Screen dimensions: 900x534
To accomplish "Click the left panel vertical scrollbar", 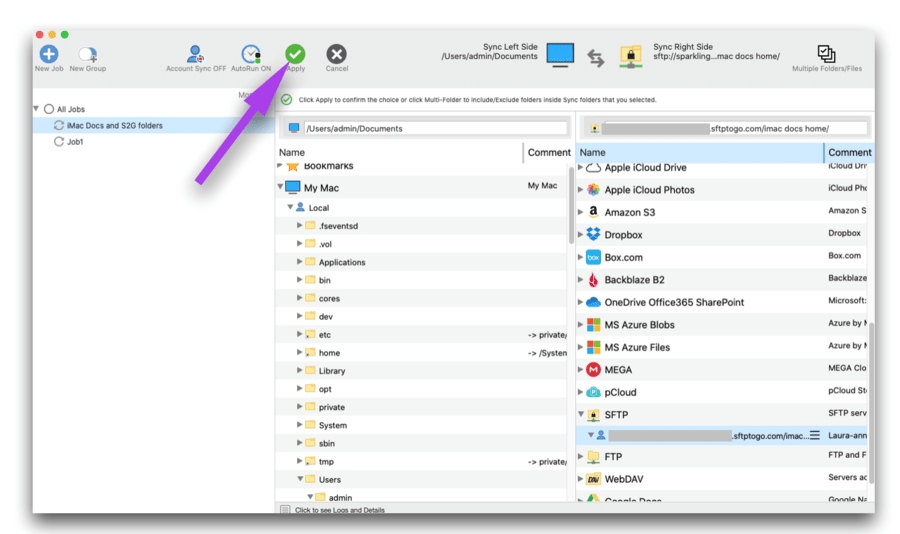I will coord(571,206).
